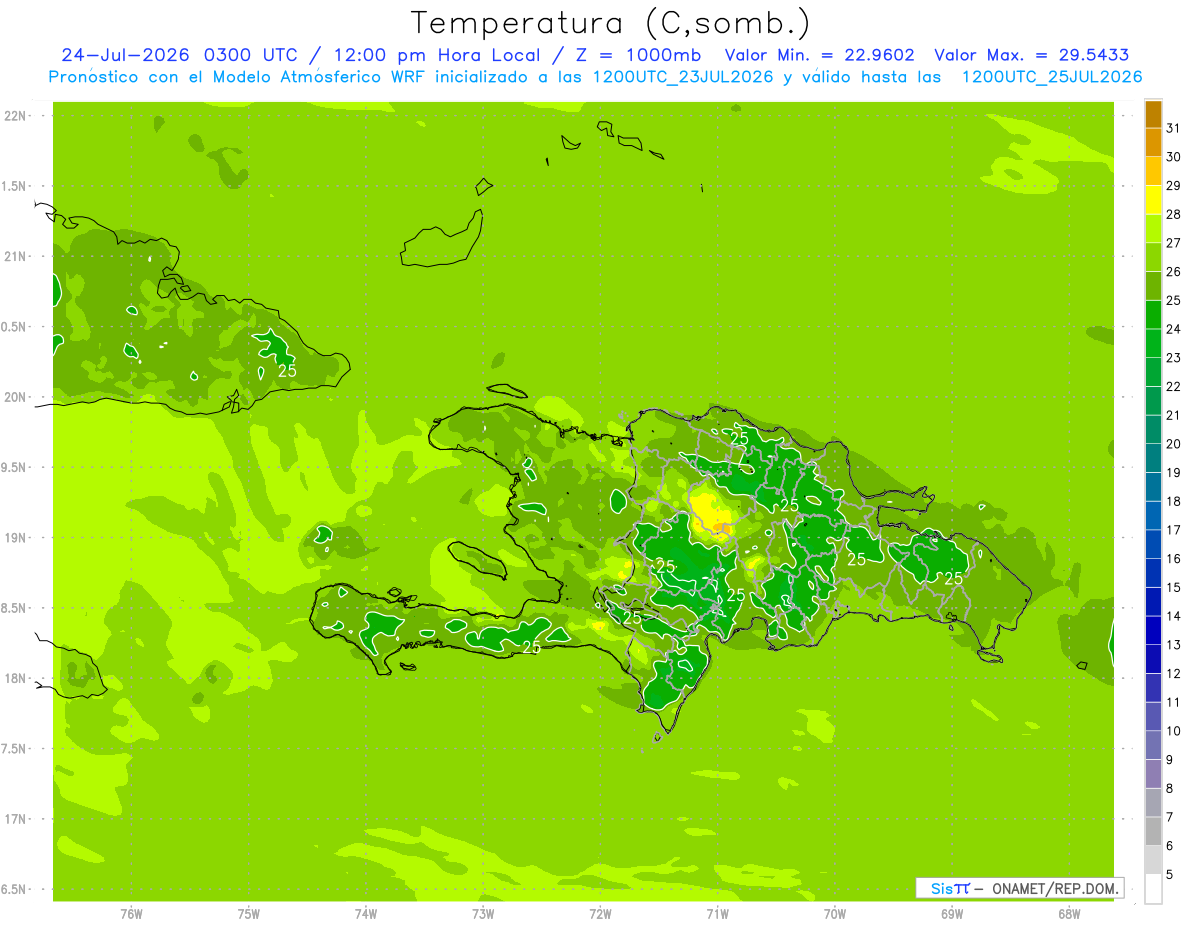This screenshot has height=927, width=1200.
Task: Click the 'Z = 1000mb' level text
Action: 638,55
